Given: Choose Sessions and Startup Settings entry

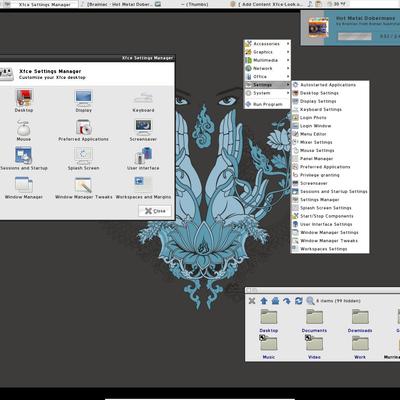Looking at the screenshot, I should 330,192.
